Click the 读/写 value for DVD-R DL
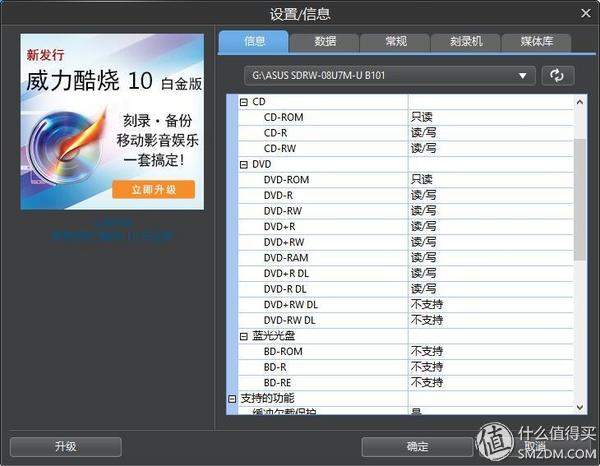The image size is (600, 466). 423,290
